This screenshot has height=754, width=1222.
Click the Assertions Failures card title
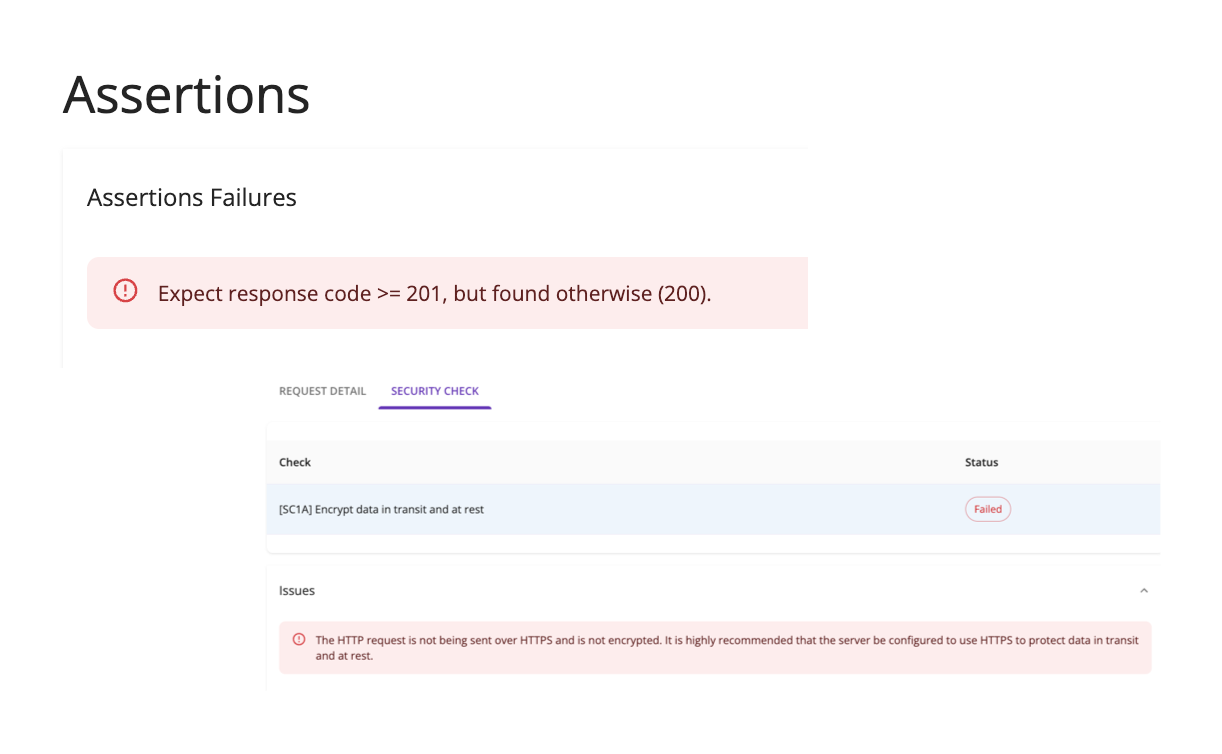tap(192, 198)
